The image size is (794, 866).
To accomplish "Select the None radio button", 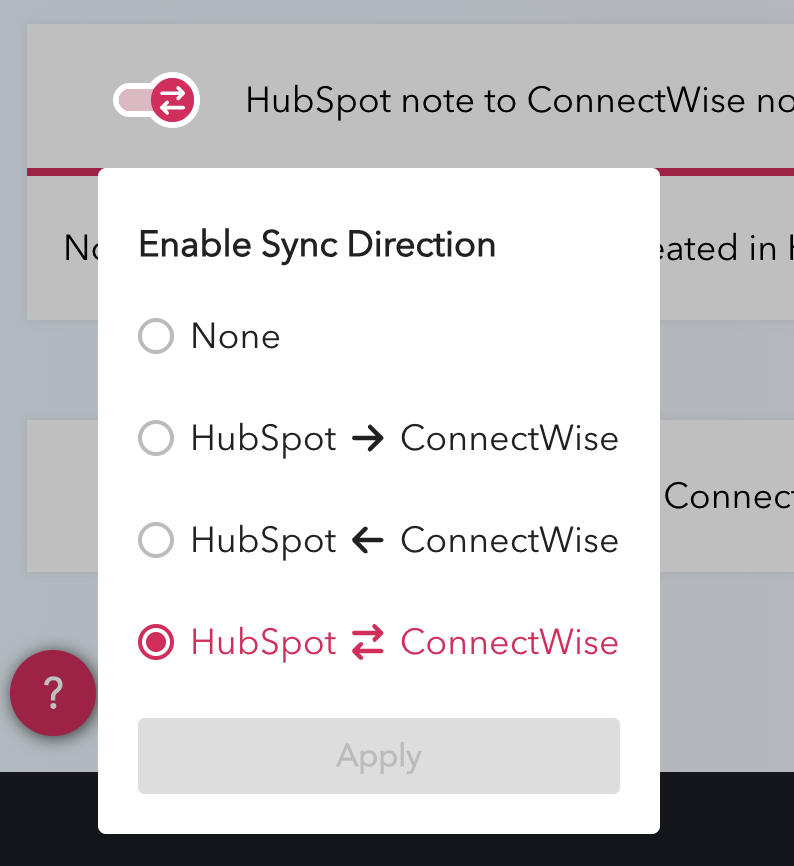I will 156,336.
